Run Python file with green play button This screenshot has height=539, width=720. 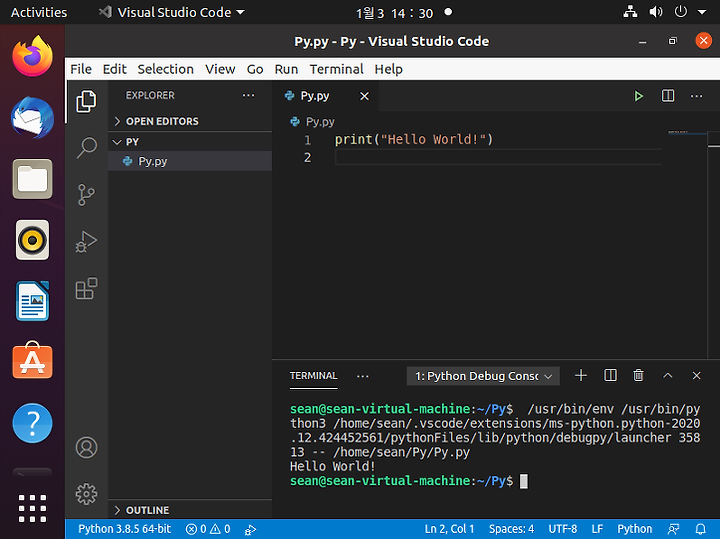pyautogui.click(x=638, y=96)
